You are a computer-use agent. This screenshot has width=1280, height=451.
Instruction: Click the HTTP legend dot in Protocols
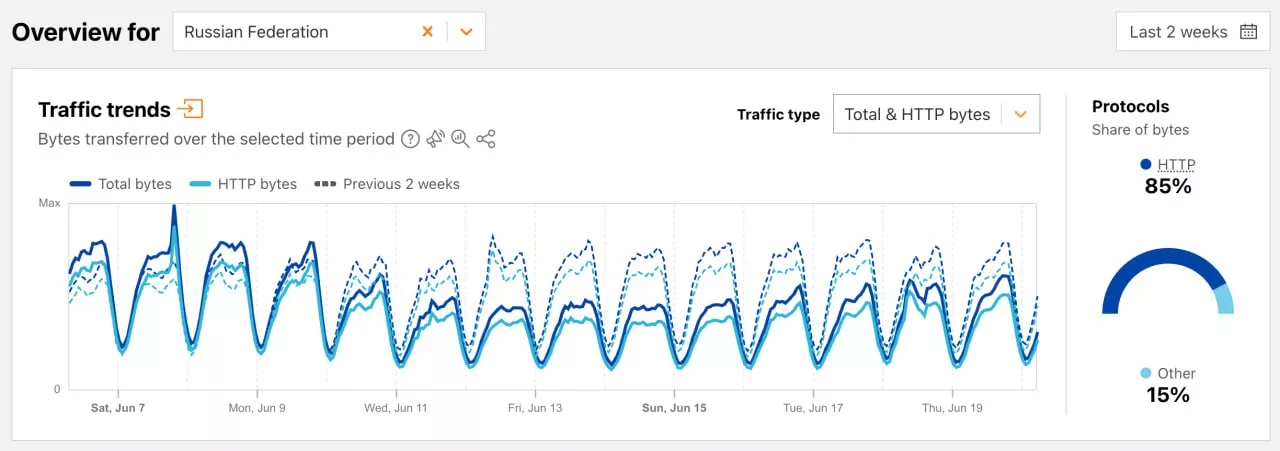(1145, 165)
